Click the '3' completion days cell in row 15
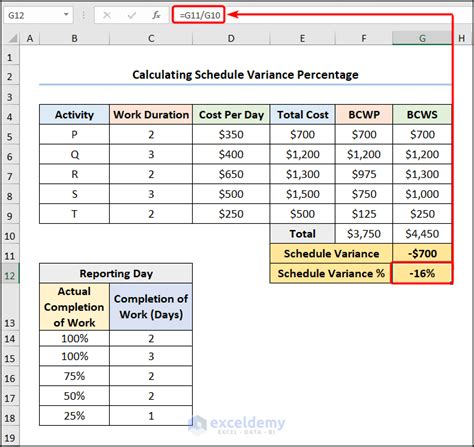The image size is (474, 447). [x=151, y=356]
